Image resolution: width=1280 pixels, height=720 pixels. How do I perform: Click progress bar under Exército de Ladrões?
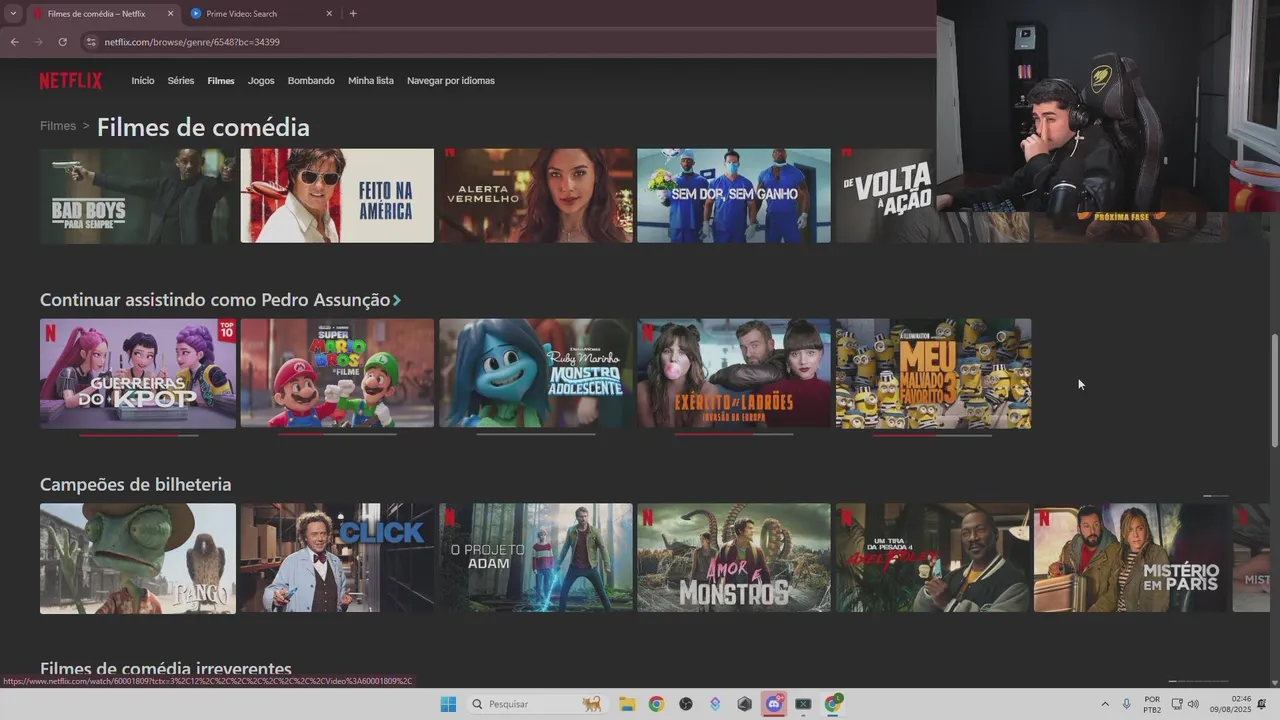pos(734,435)
